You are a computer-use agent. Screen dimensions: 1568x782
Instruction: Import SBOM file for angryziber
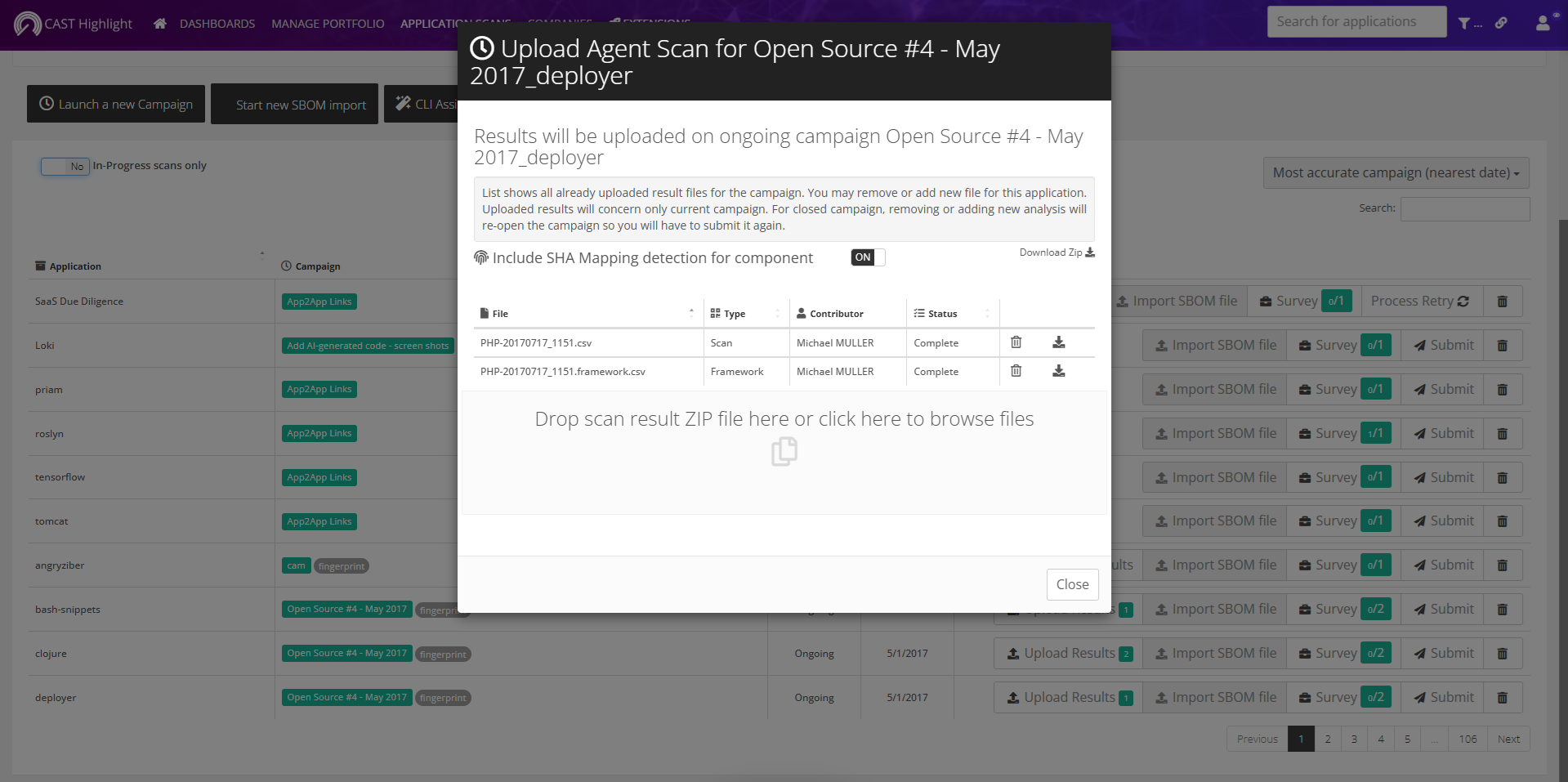pyautogui.click(x=1215, y=565)
